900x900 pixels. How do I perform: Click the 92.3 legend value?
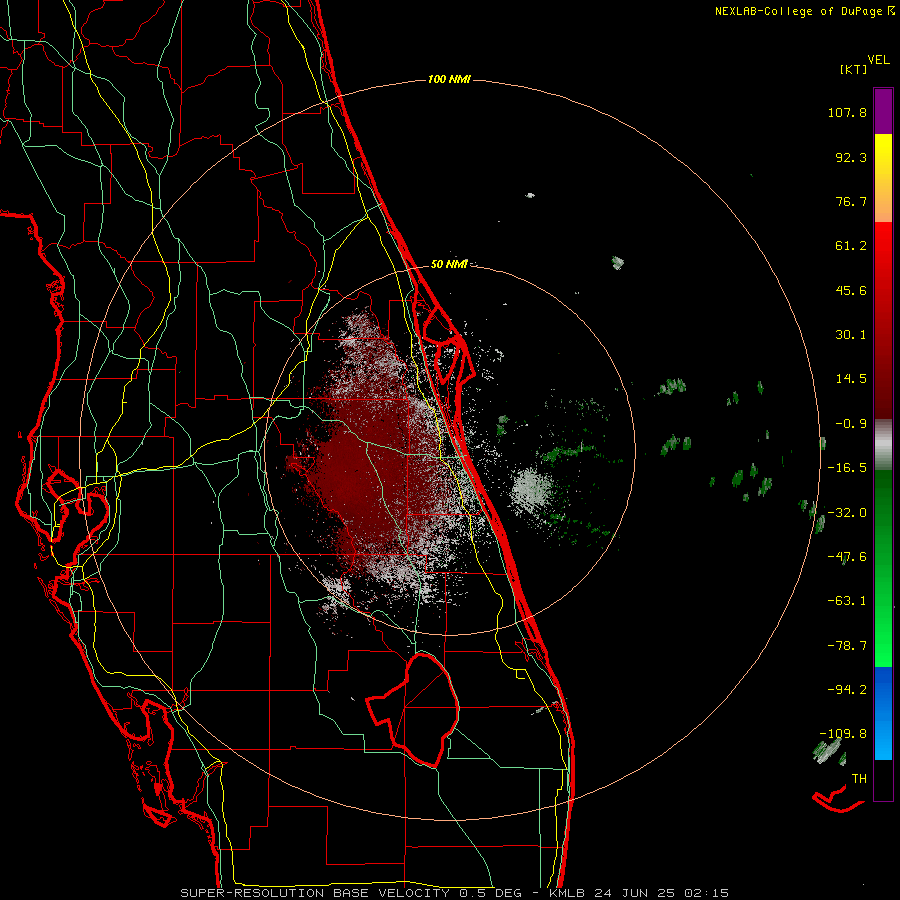tap(851, 157)
